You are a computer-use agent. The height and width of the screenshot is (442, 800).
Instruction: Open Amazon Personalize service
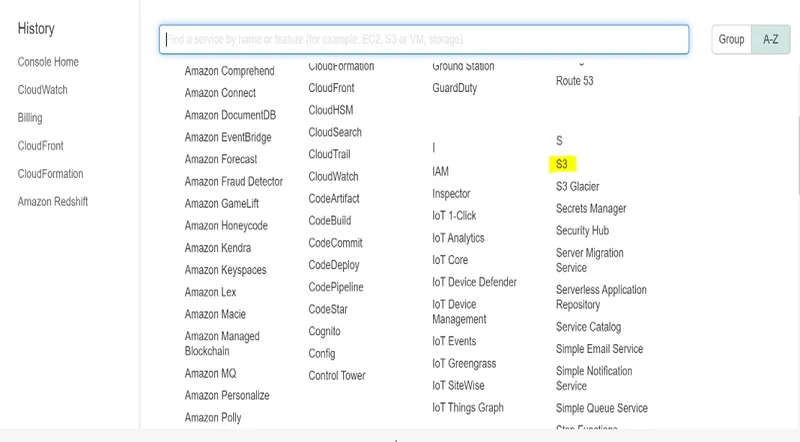click(227, 396)
